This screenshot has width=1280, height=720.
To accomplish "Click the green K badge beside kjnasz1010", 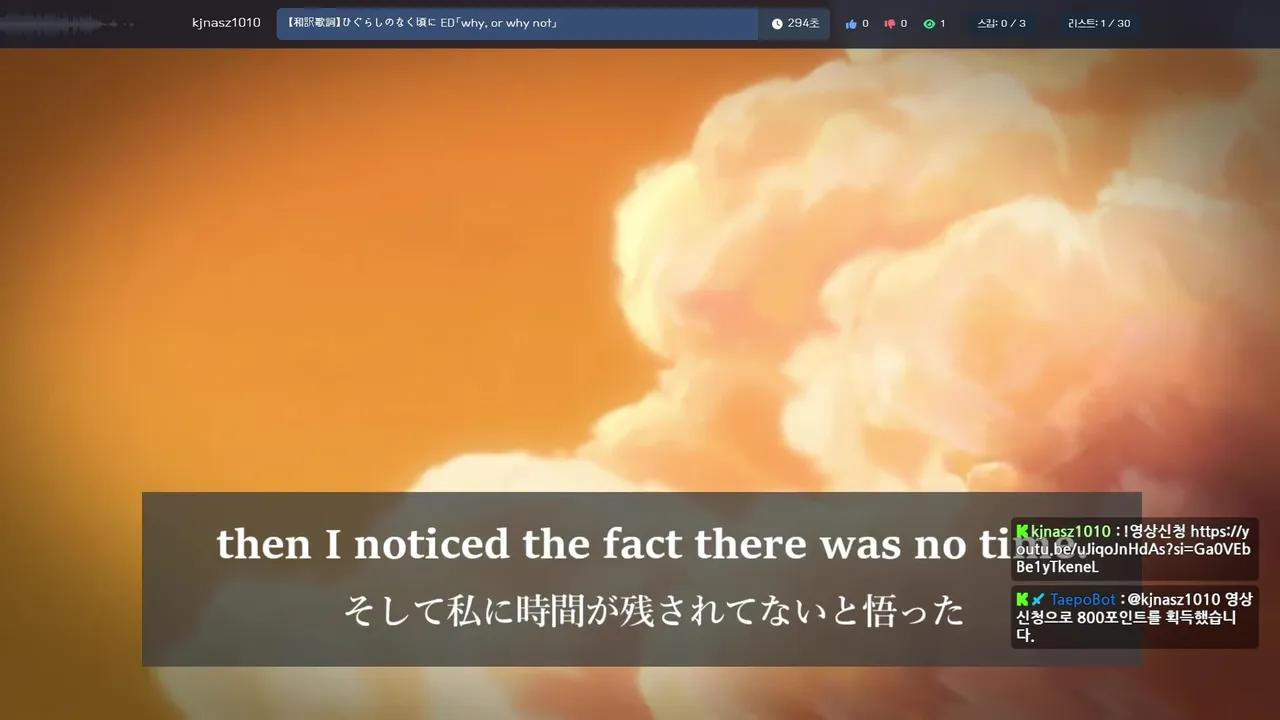I will [x=1022, y=531].
